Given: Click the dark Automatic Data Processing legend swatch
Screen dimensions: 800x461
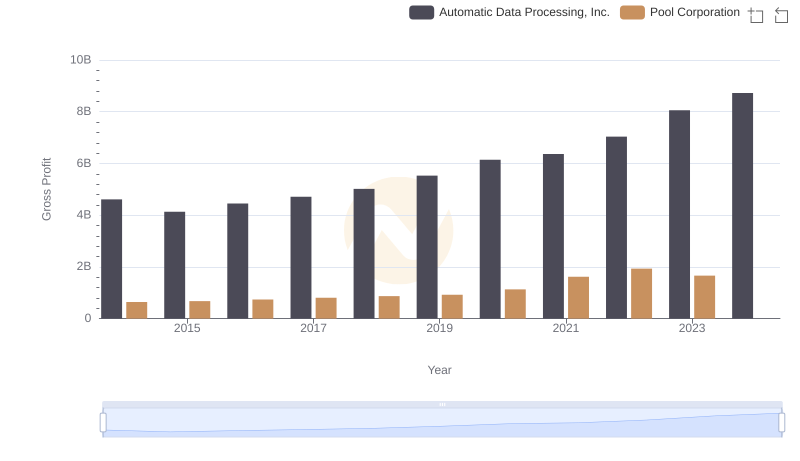Looking at the screenshot, I should [x=421, y=12].
